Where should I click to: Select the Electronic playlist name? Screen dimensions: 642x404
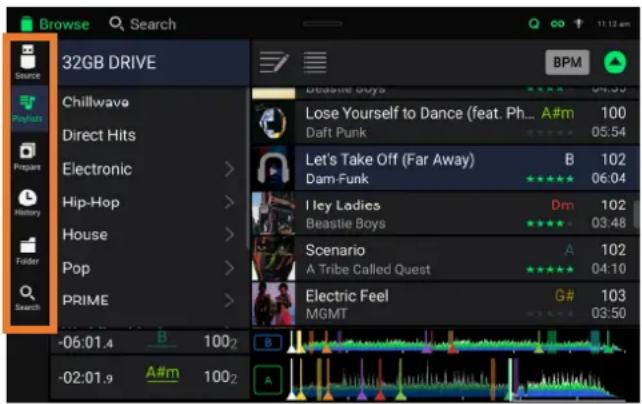(97, 169)
